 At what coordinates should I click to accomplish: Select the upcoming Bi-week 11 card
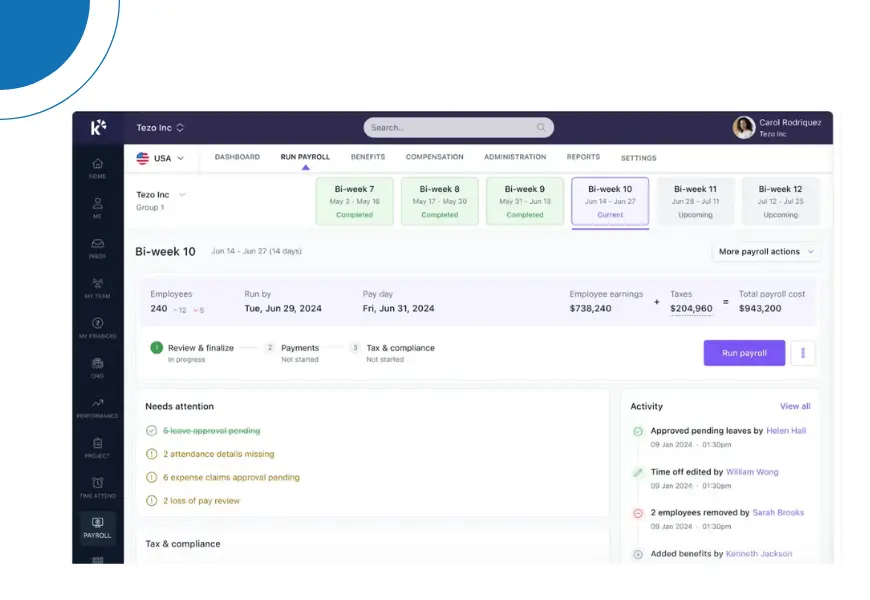point(695,201)
